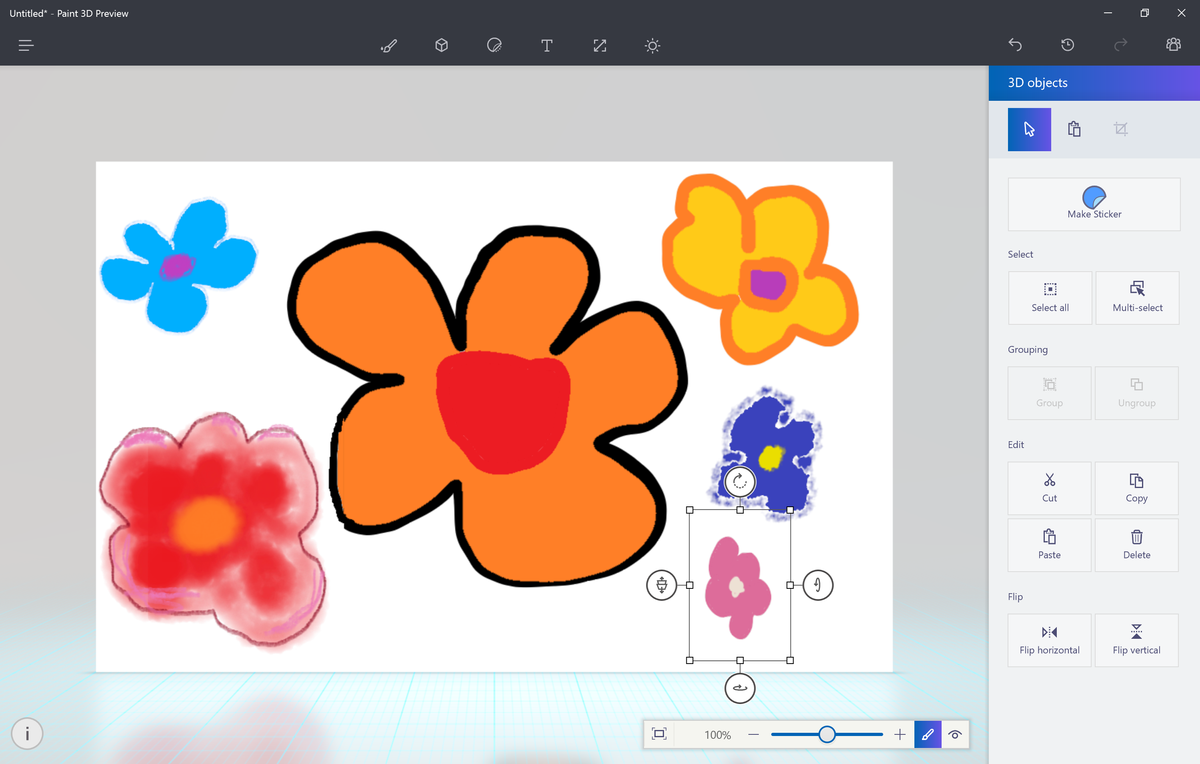Open the history timeline
This screenshot has width=1200, height=764.
1067,45
